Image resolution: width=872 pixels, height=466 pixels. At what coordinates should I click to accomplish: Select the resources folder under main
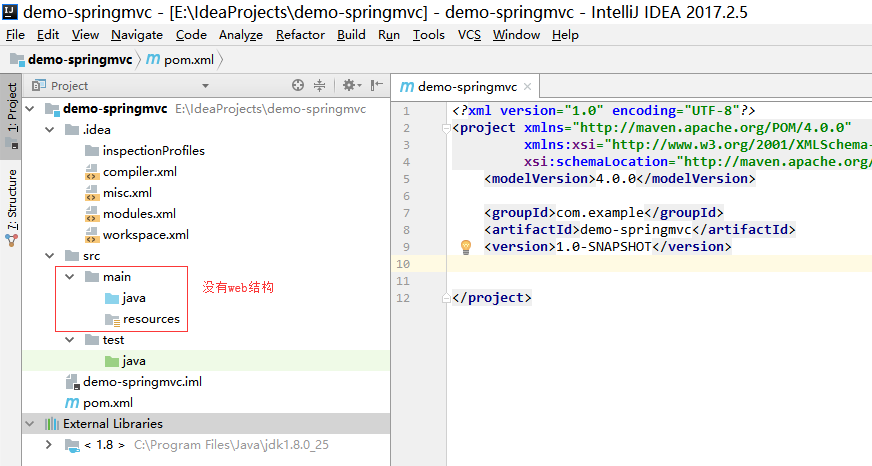pos(151,319)
